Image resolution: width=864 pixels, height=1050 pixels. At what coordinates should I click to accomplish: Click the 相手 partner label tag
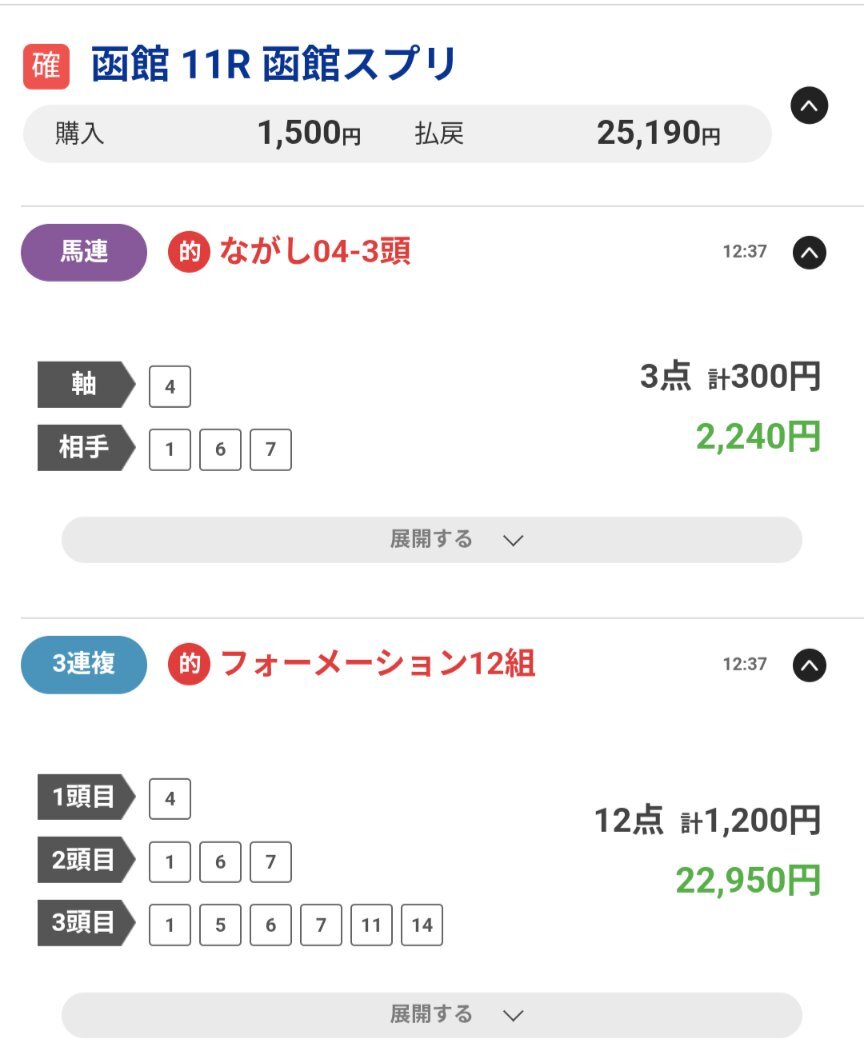86,447
